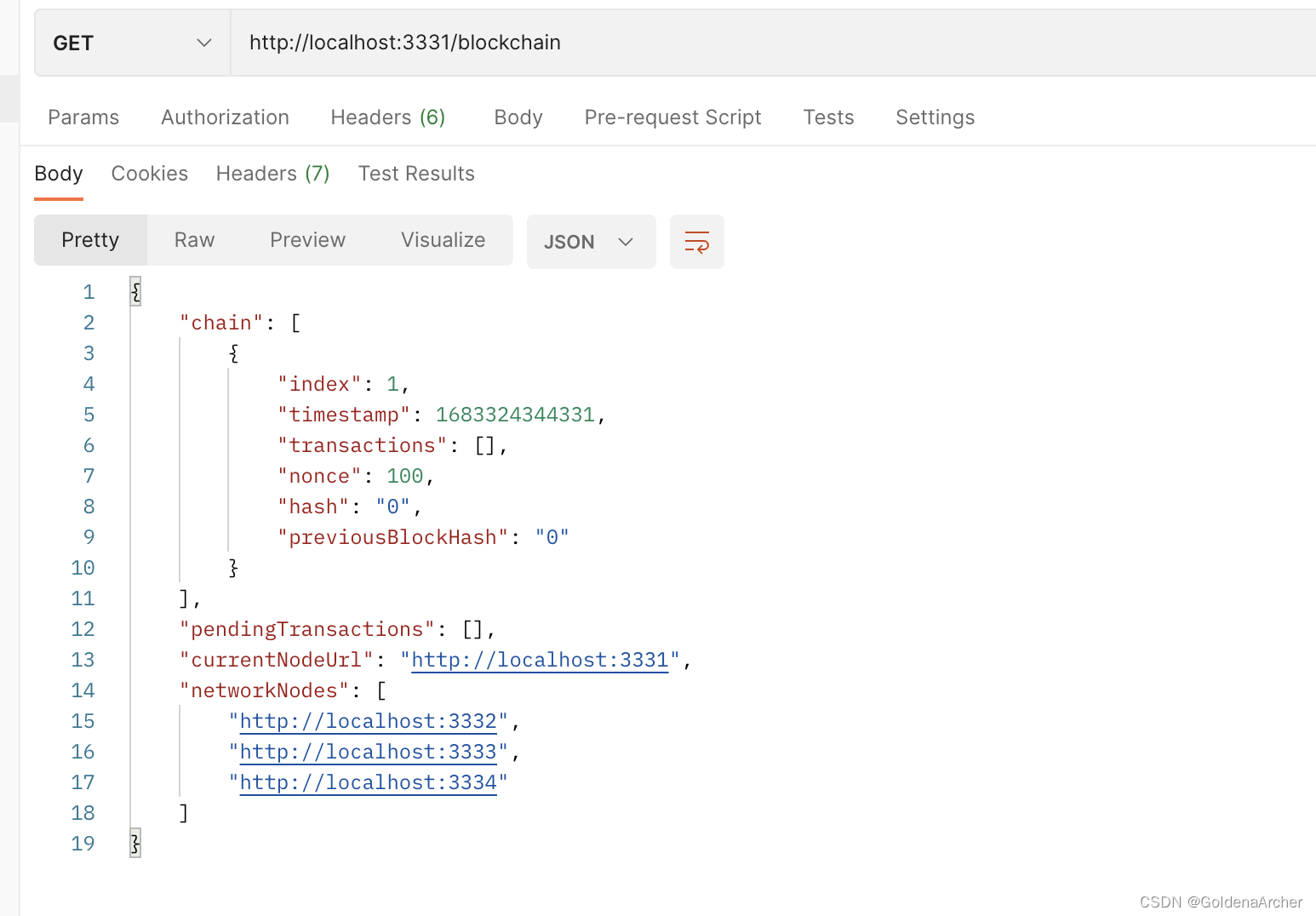
Task: Switch to Visualize response view
Action: (x=443, y=240)
